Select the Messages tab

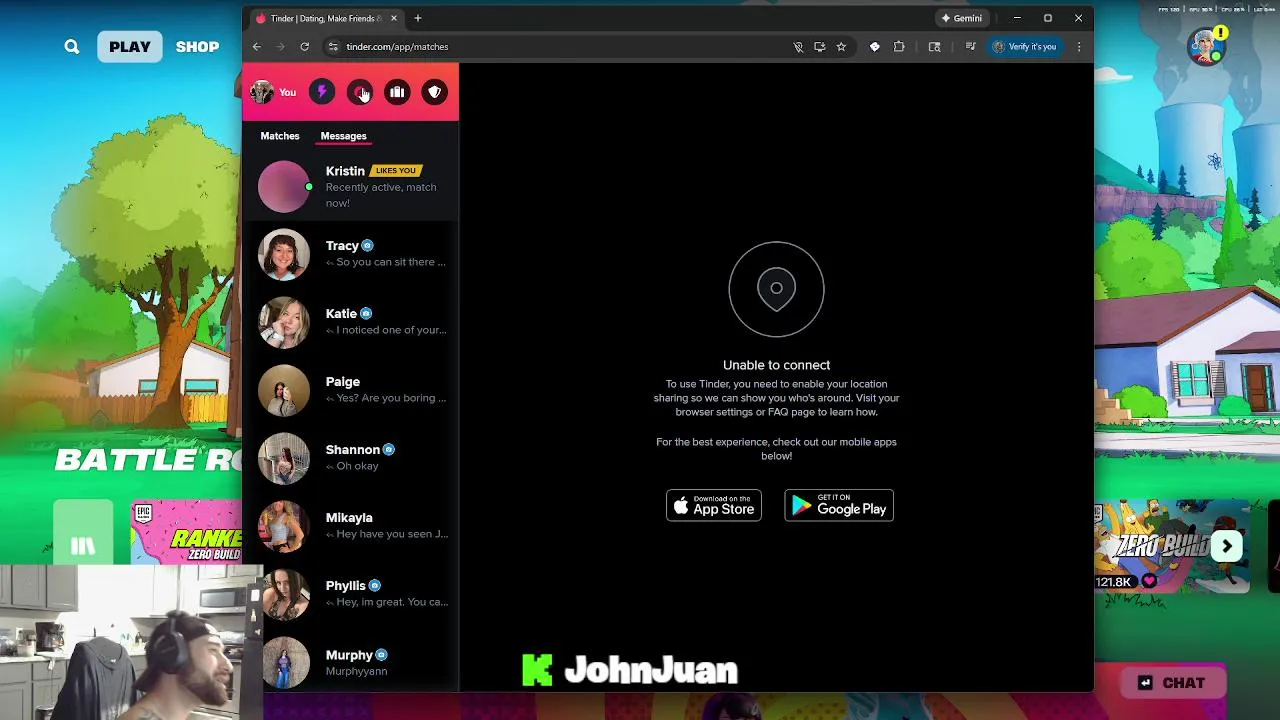coord(343,136)
